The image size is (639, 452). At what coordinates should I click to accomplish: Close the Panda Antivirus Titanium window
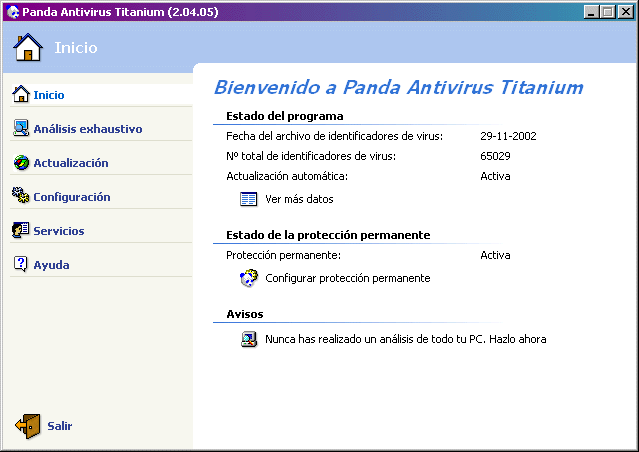pos(625,12)
